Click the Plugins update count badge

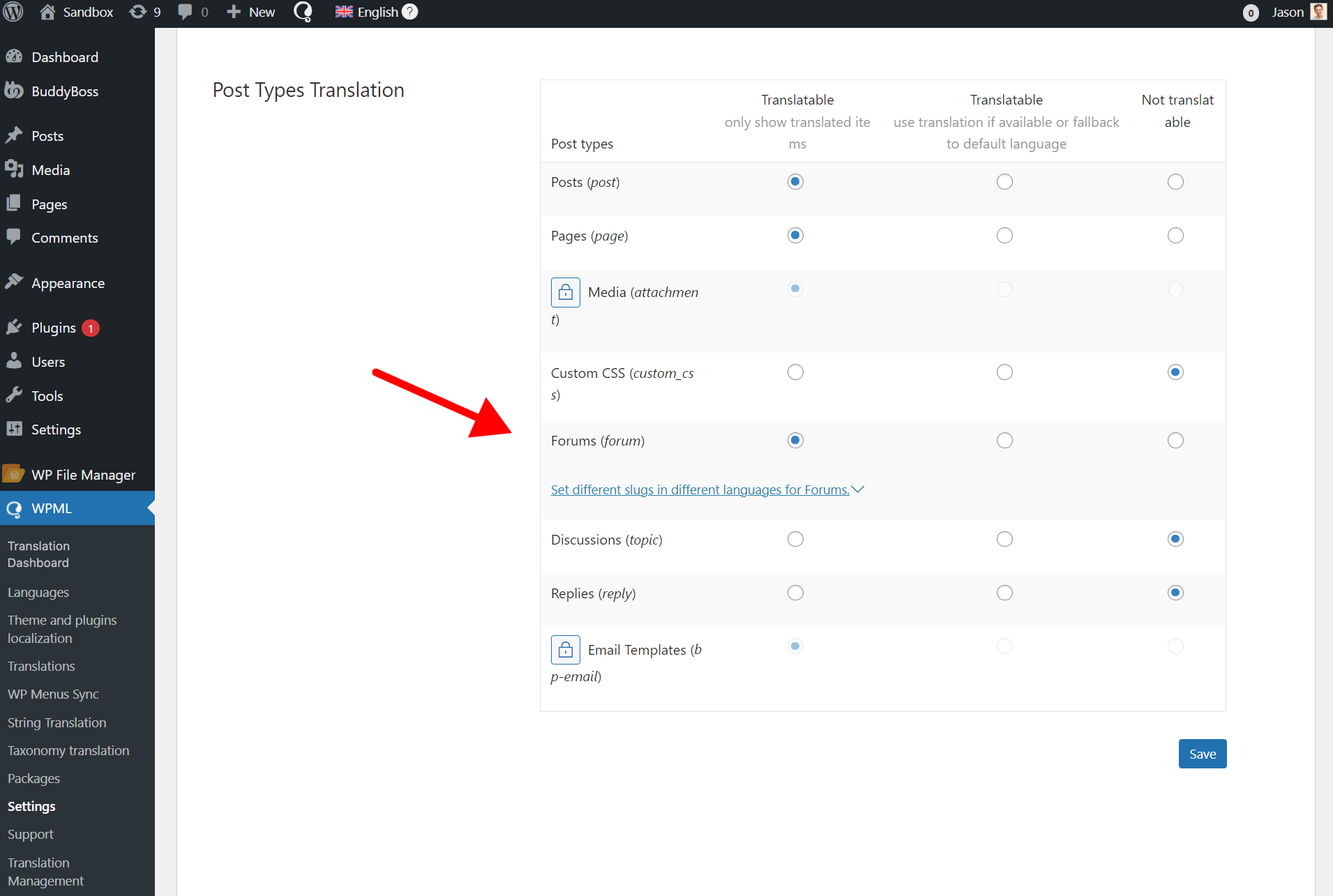point(91,328)
